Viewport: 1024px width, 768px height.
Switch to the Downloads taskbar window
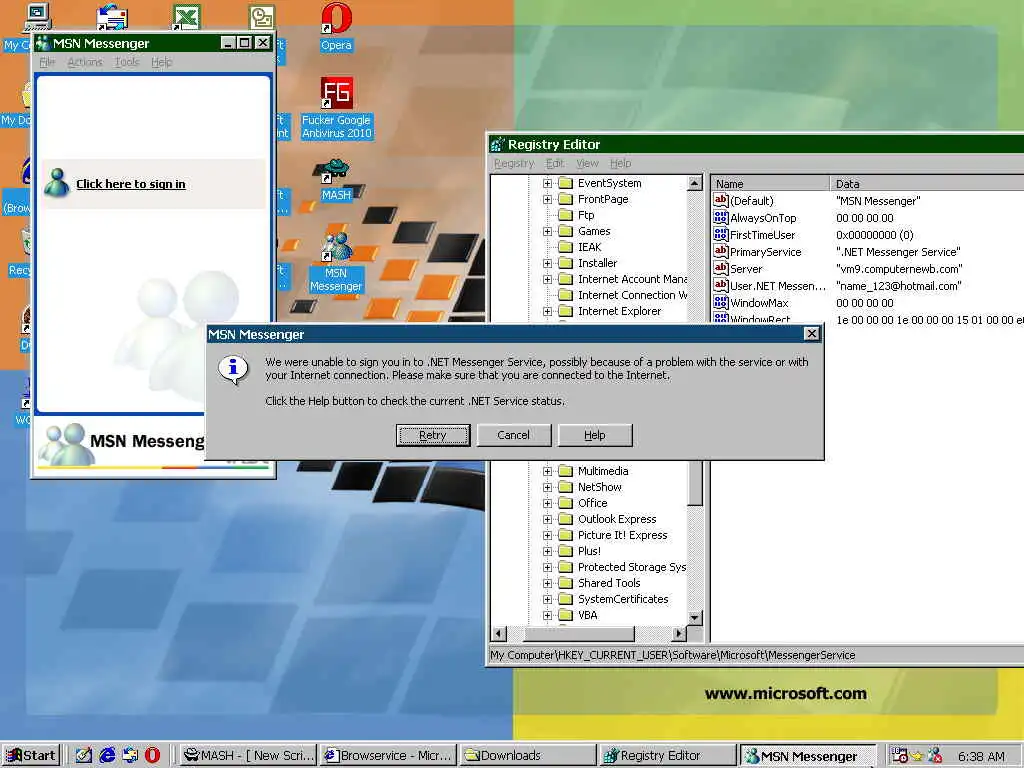point(528,755)
